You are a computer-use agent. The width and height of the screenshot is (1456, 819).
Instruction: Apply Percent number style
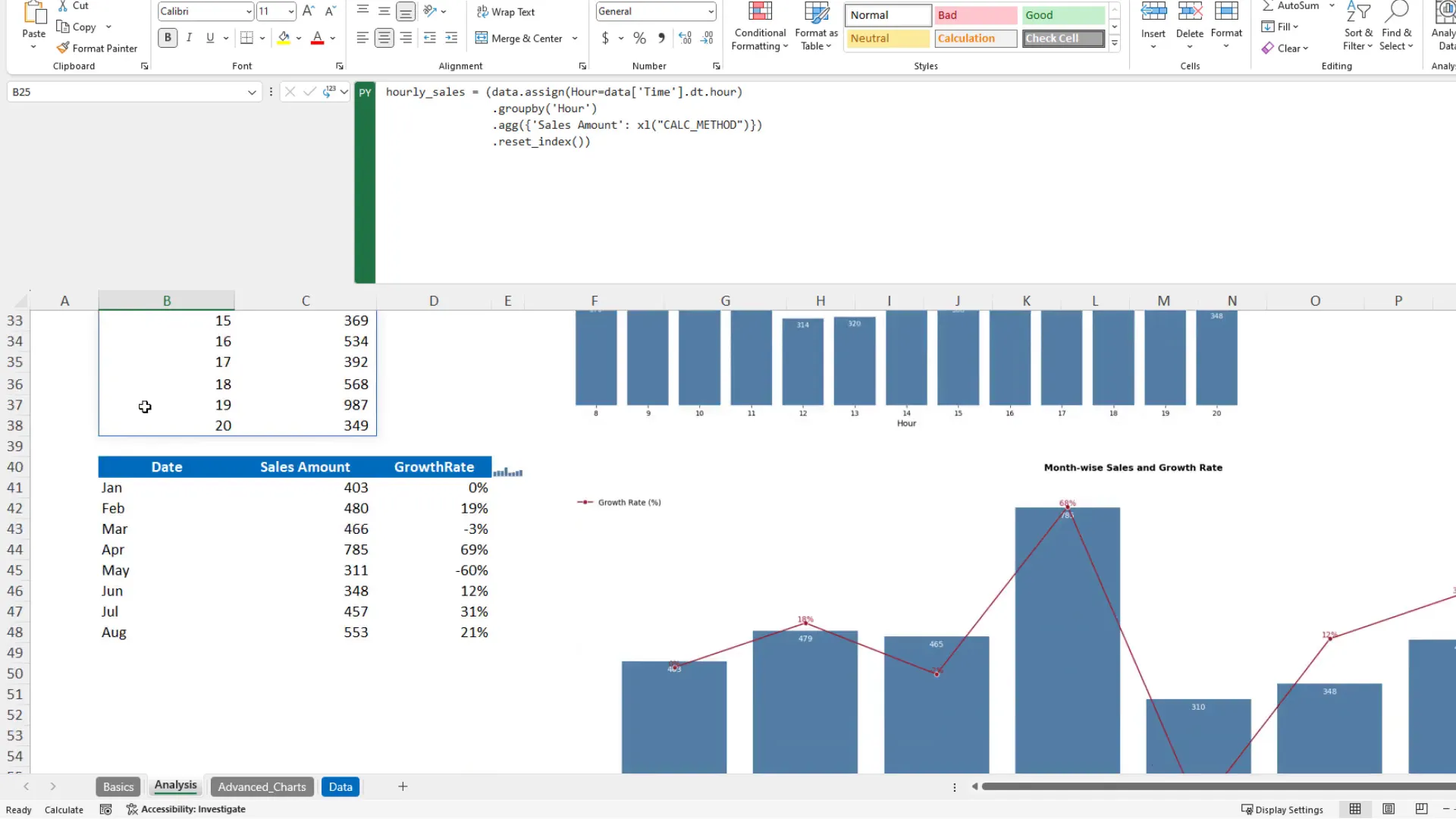click(639, 38)
